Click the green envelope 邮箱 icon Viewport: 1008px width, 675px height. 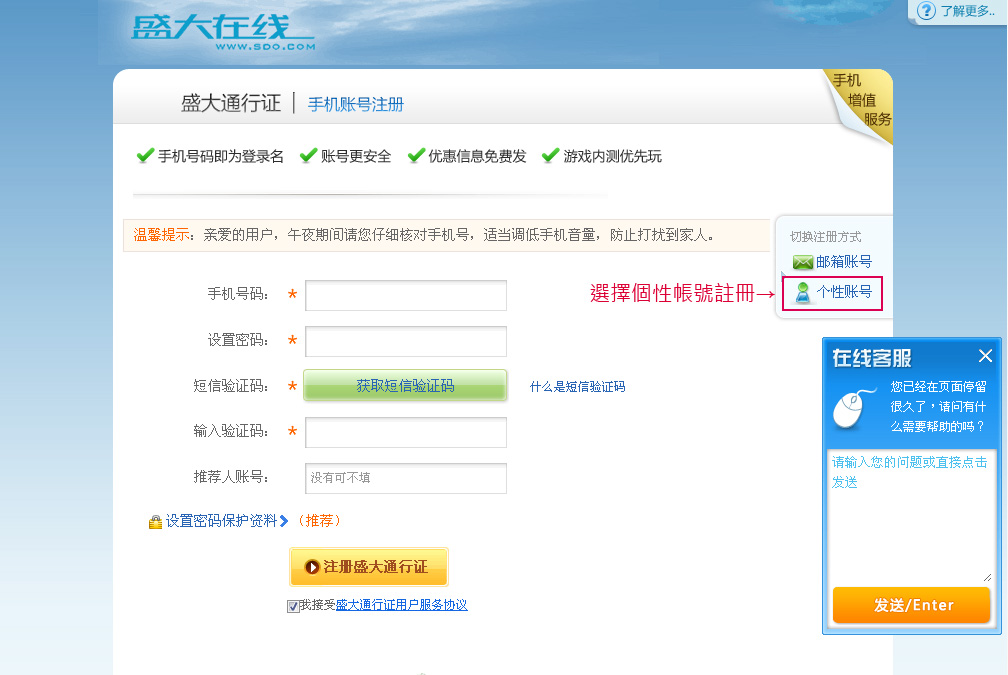pos(802,262)
